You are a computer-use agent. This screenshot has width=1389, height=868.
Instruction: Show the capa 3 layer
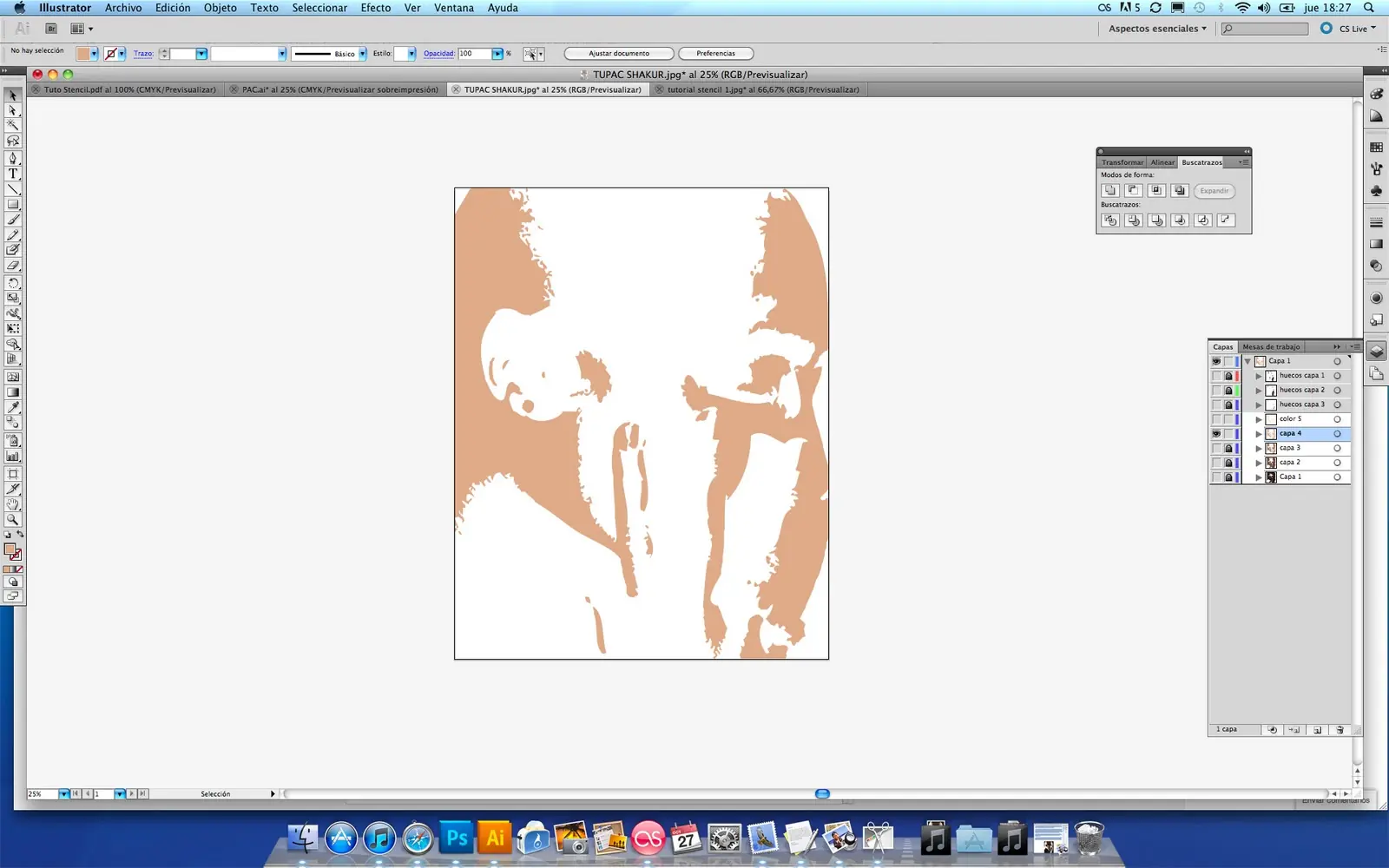coord(1216,448)
